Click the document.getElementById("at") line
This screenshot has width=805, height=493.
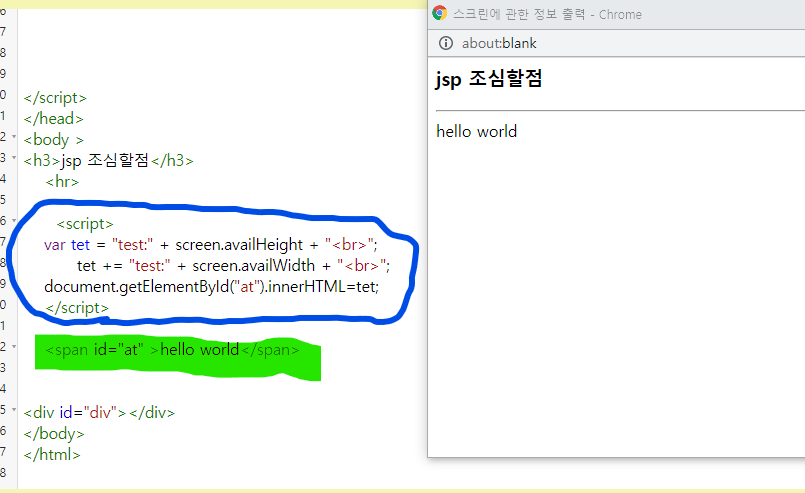coord(212,287)
